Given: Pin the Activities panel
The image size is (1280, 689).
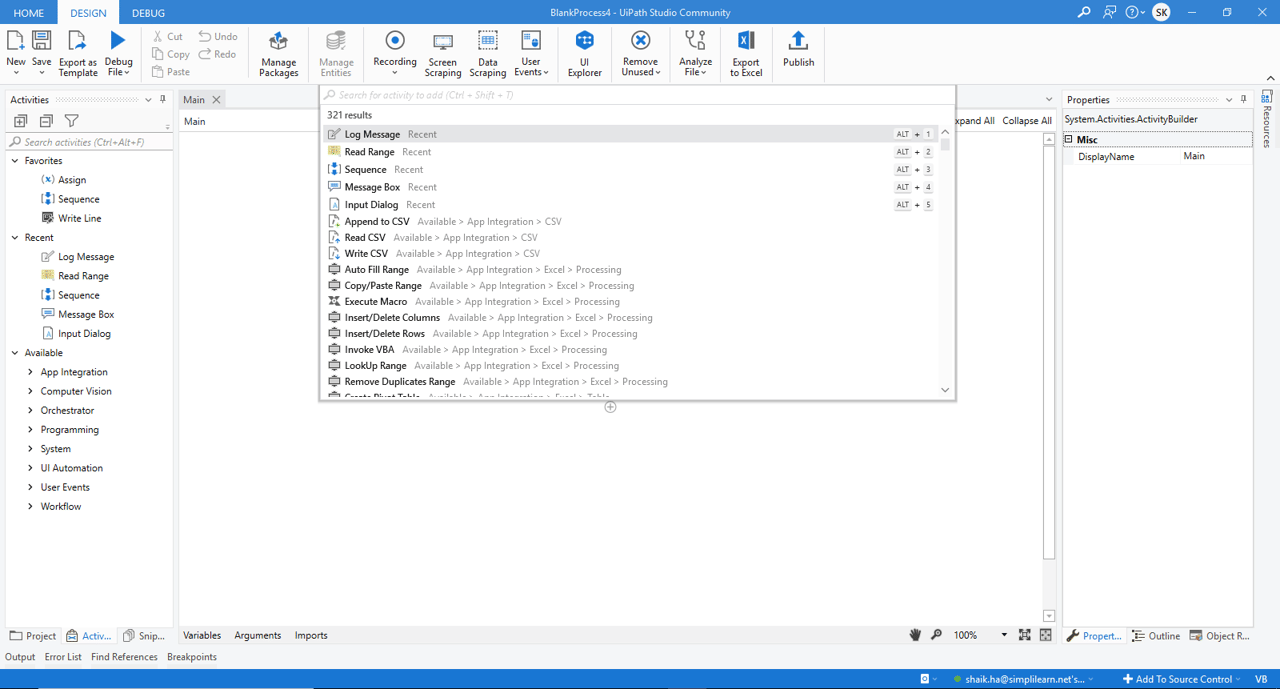Looking at the screenshot, I should (163, 100).
